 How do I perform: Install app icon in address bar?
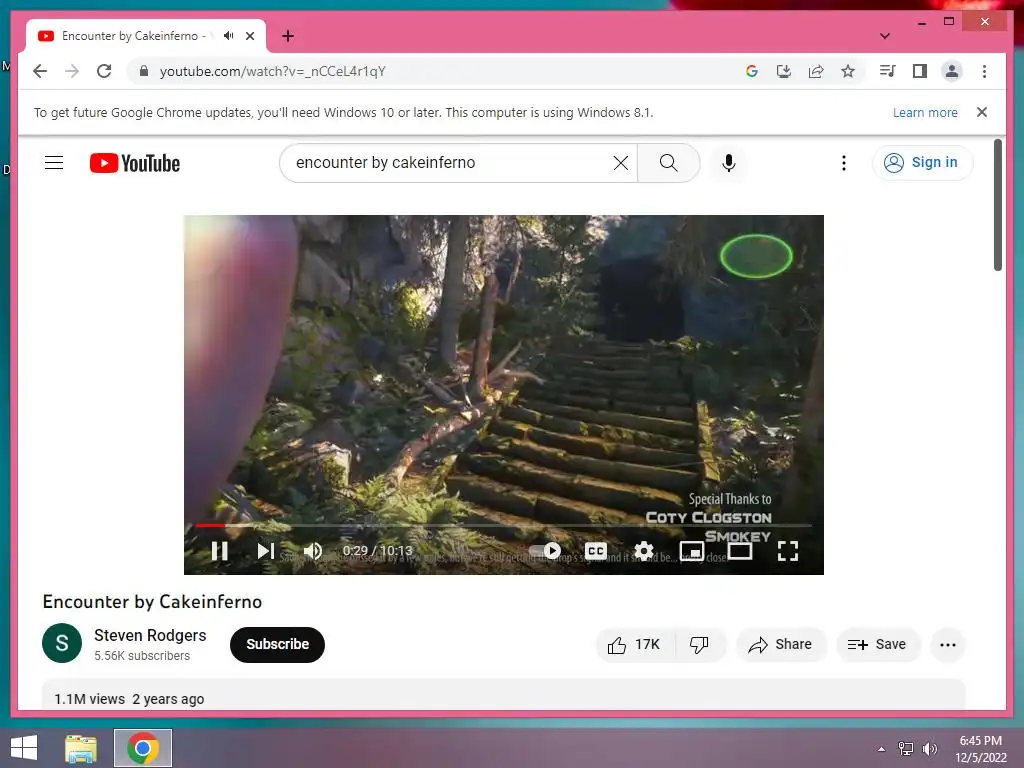pos(784,71)
